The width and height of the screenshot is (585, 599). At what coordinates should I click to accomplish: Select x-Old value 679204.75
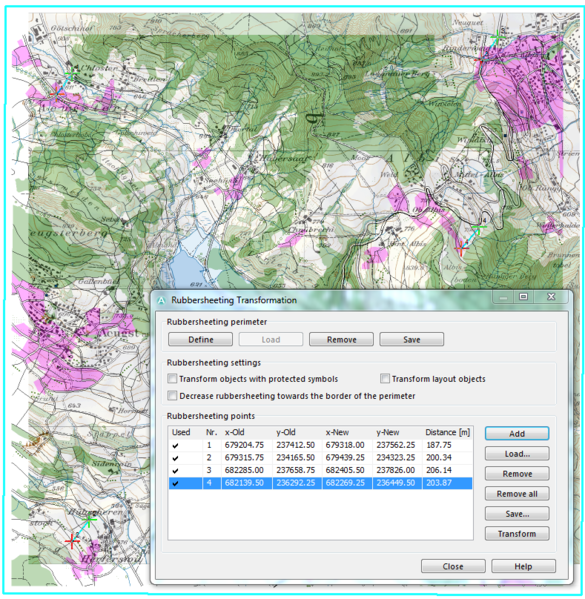[244, 445]
